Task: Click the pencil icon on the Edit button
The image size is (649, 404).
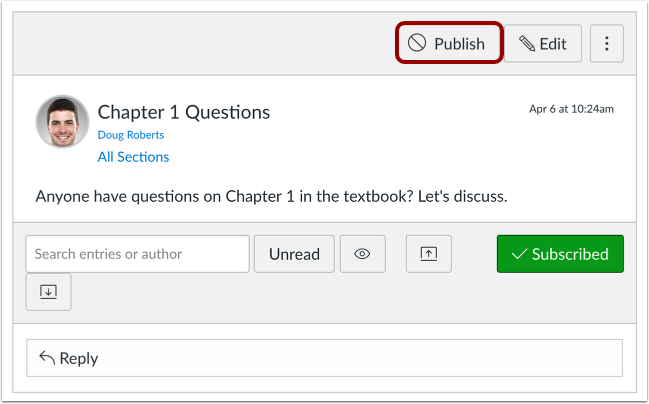Action: coord(527,43)
